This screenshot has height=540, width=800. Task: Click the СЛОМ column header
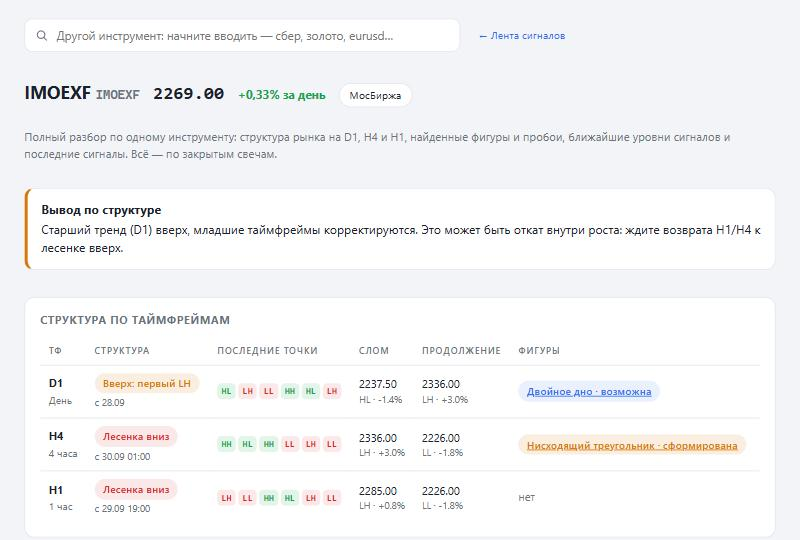[x=374, y=351]
